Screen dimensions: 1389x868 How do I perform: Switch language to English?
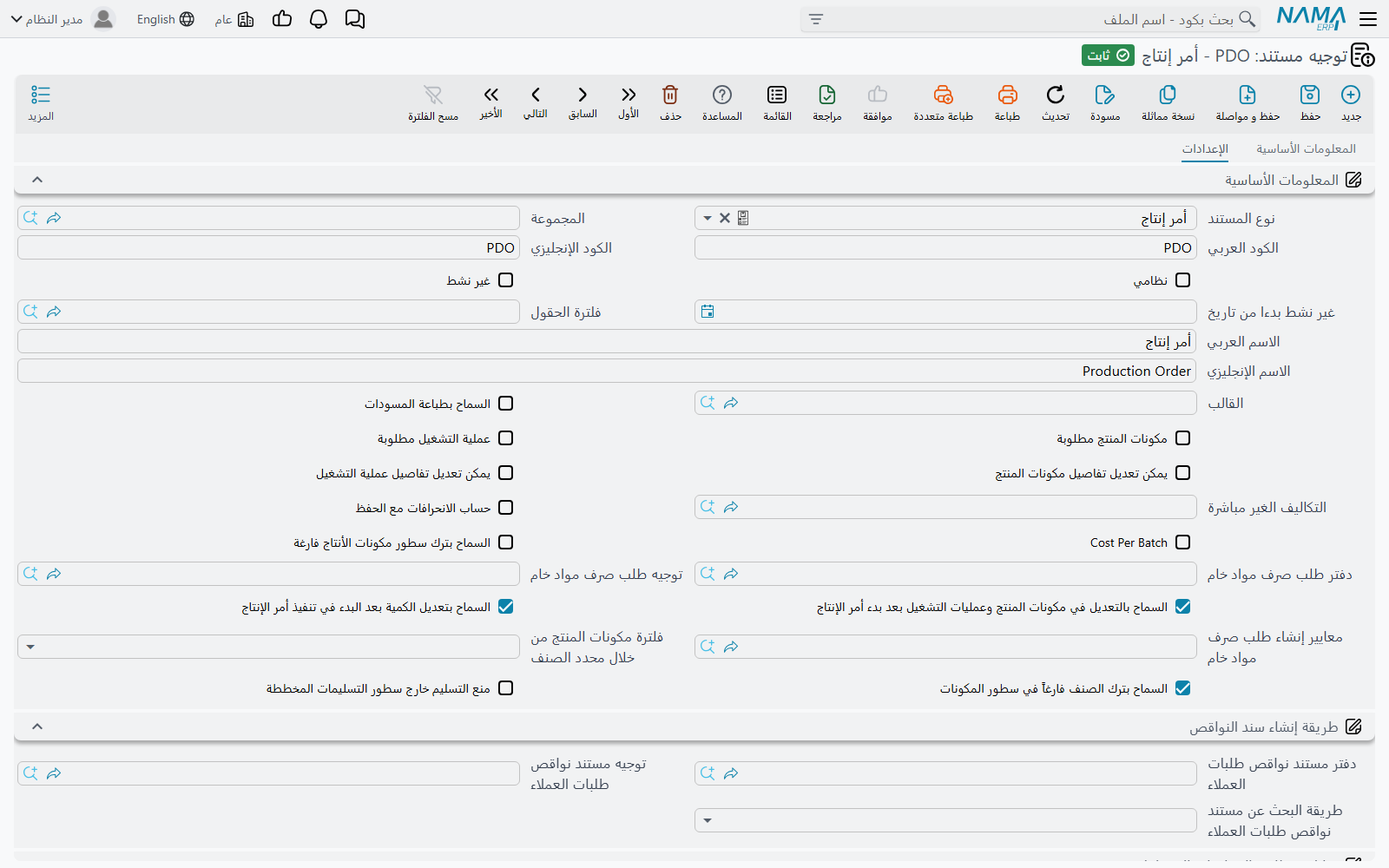point(165,19)
